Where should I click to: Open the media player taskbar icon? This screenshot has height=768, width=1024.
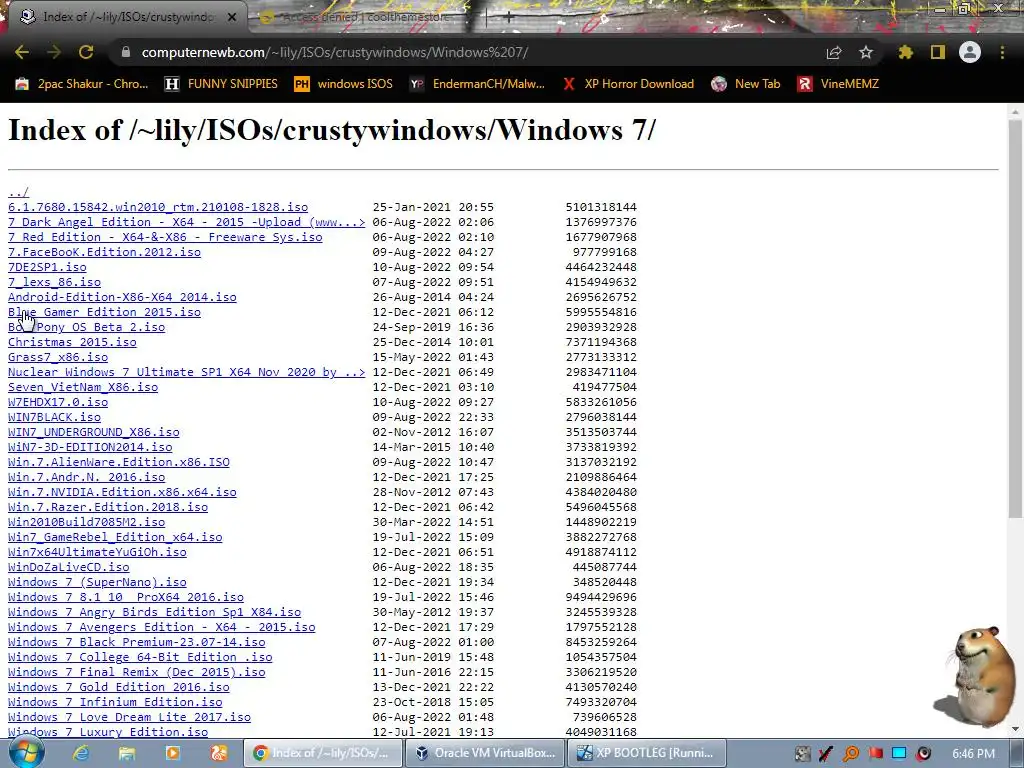point(172,753)
